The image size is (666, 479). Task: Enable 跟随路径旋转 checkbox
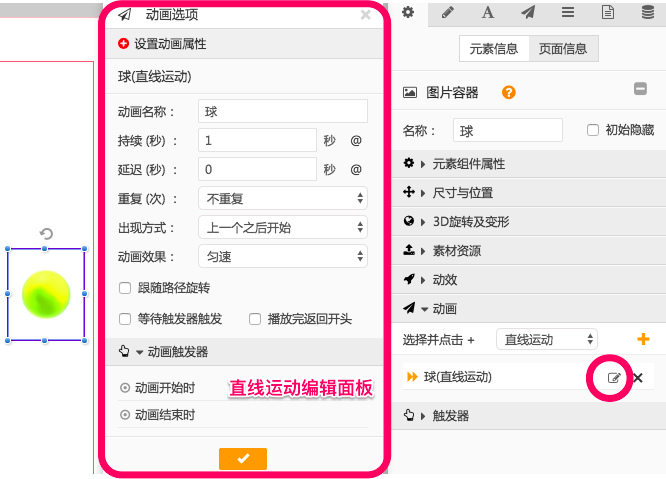(125, 288)
